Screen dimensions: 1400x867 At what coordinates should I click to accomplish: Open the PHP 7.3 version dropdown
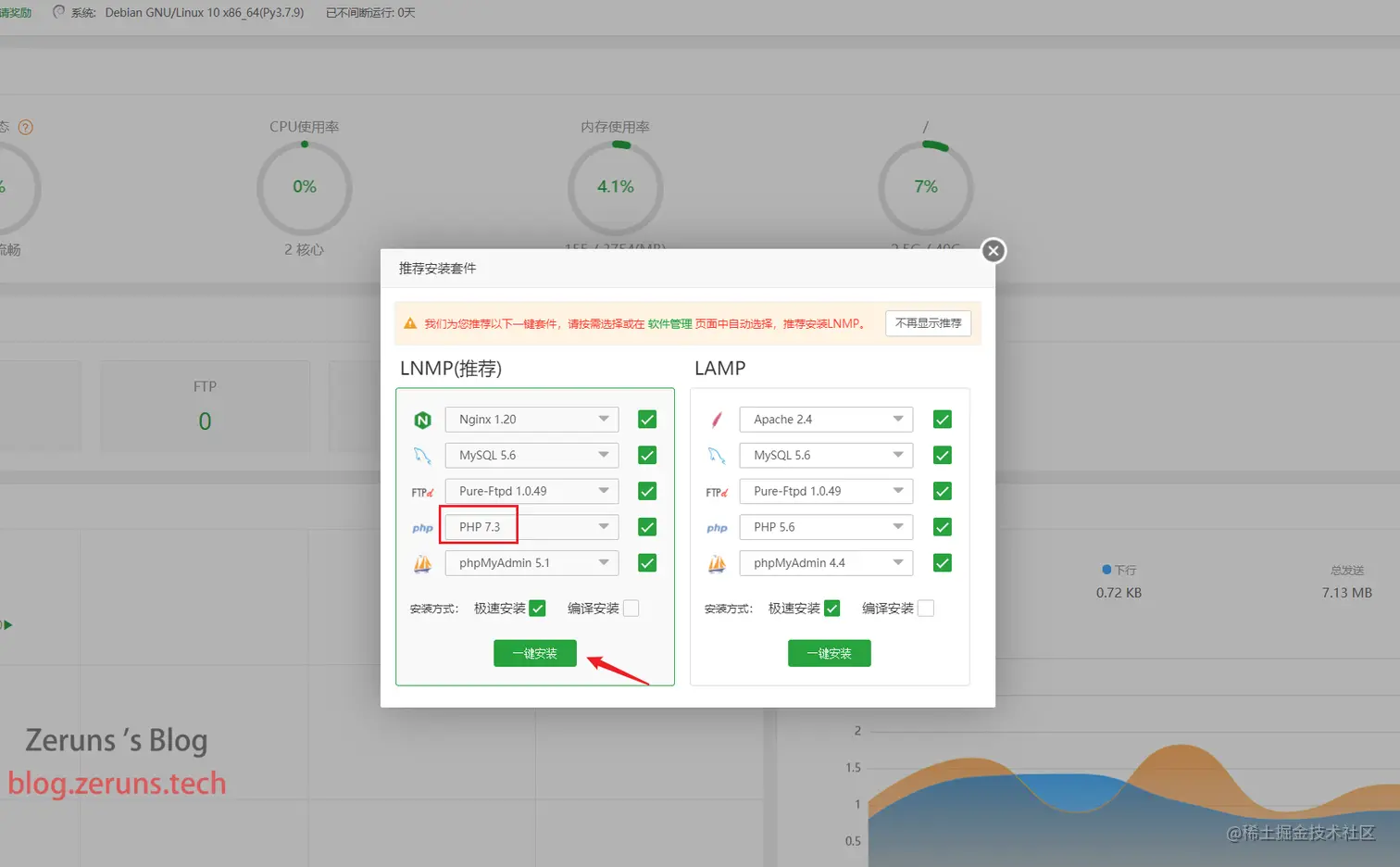531,527
